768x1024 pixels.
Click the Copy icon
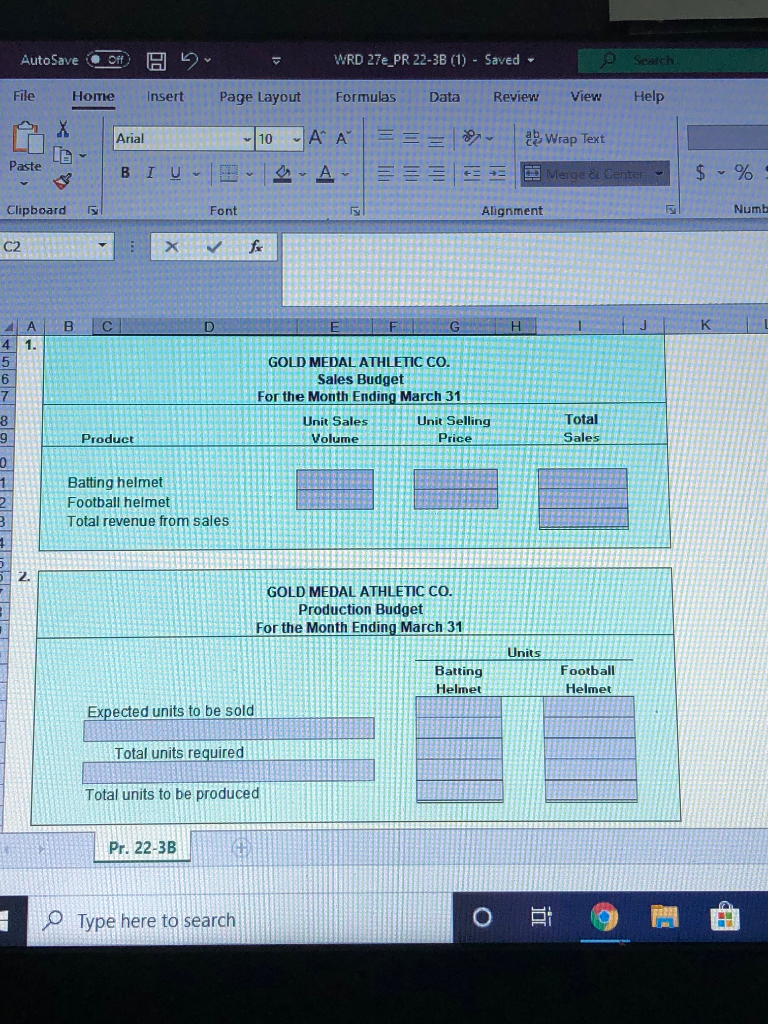click(63, 155)
